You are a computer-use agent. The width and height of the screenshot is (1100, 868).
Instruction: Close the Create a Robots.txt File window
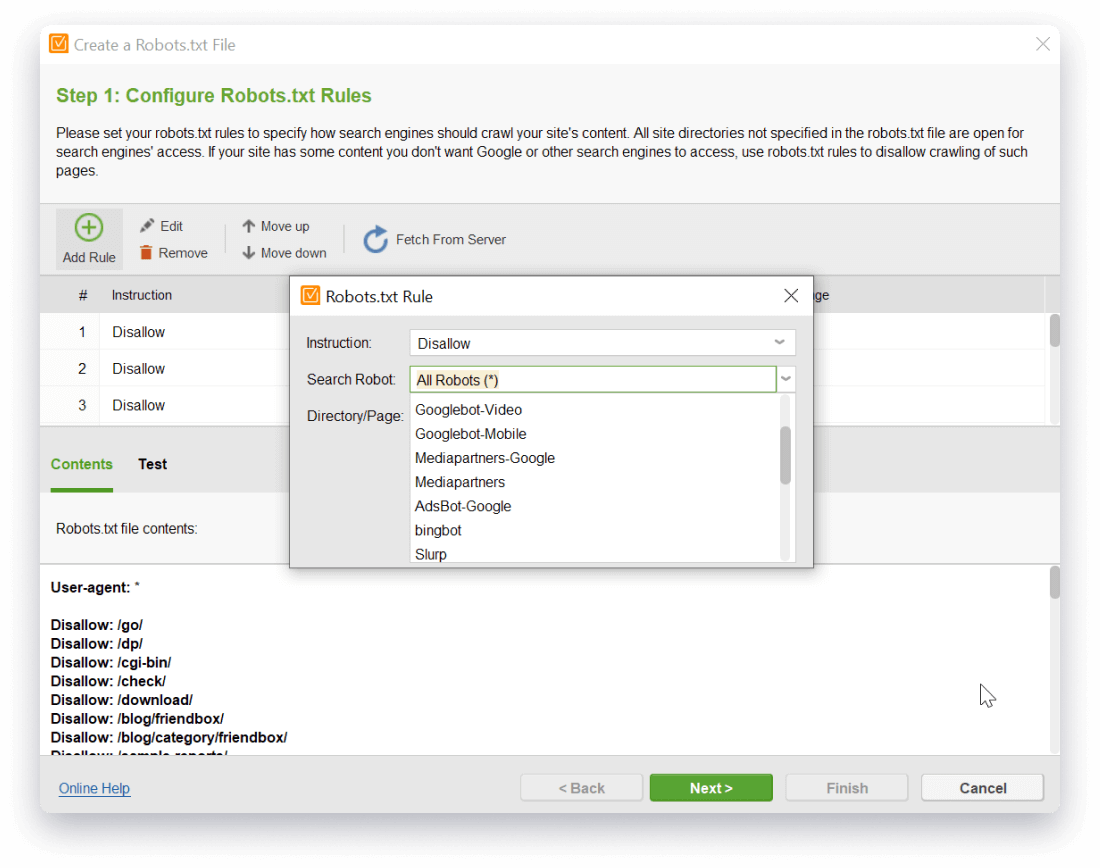pos(1042,44)
